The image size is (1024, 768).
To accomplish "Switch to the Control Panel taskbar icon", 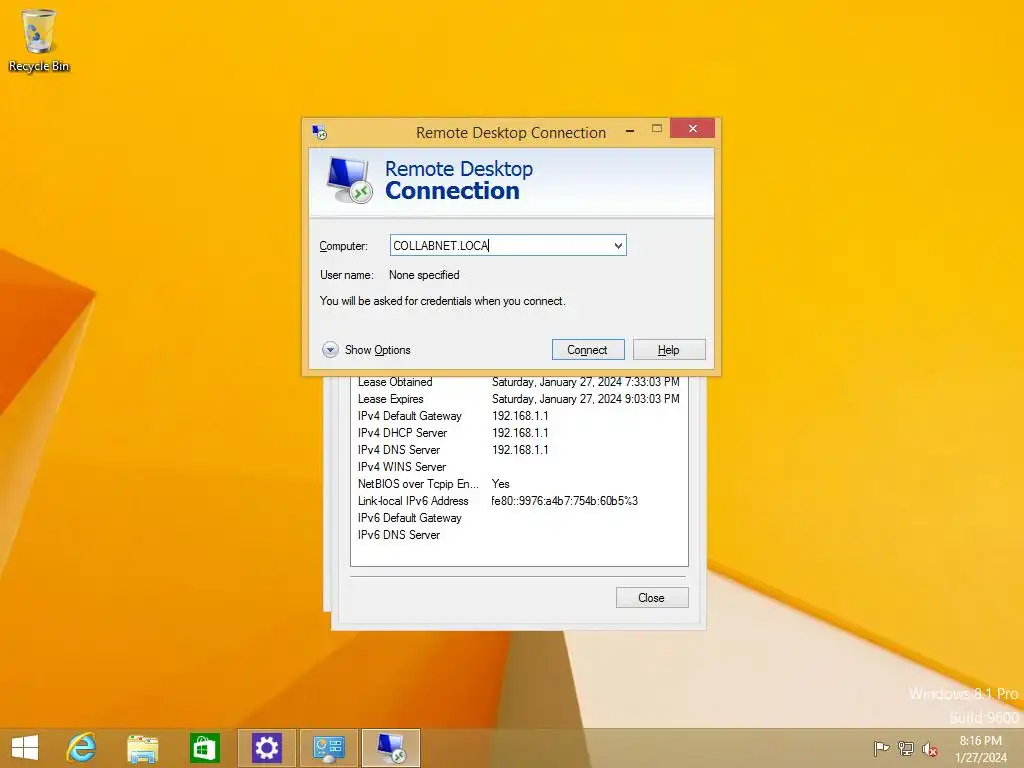I will (328, 748).
